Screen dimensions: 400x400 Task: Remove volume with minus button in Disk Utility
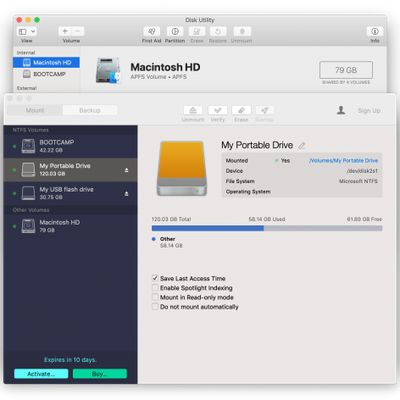(78, 31)
